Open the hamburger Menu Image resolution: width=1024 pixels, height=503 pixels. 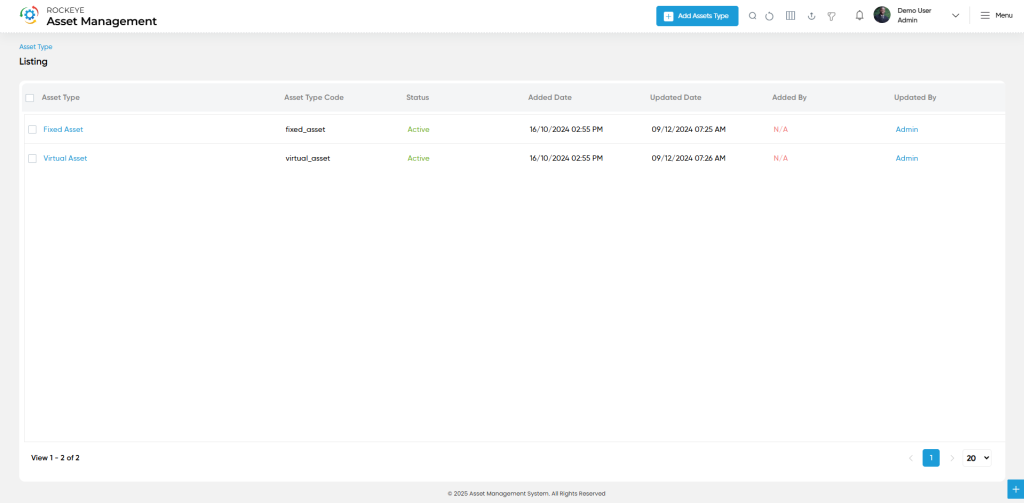point(996,16)
